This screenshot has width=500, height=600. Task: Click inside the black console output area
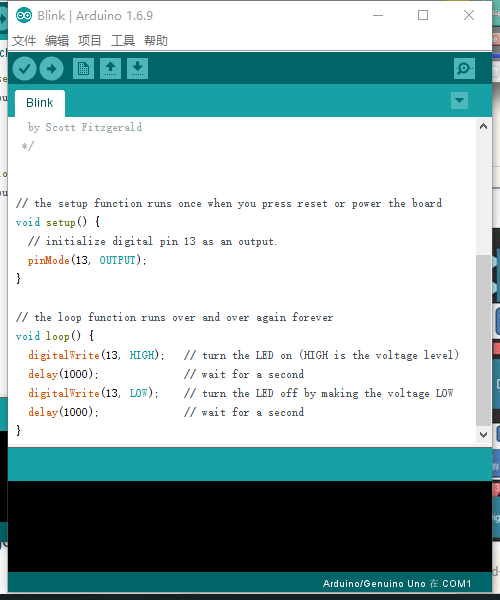[250, 527]
